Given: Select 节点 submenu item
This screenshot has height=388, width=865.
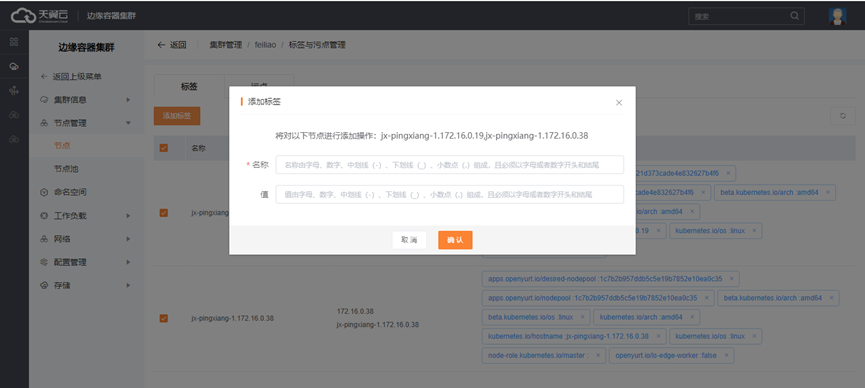Looking at the screenshot, I should coord(62,146).
